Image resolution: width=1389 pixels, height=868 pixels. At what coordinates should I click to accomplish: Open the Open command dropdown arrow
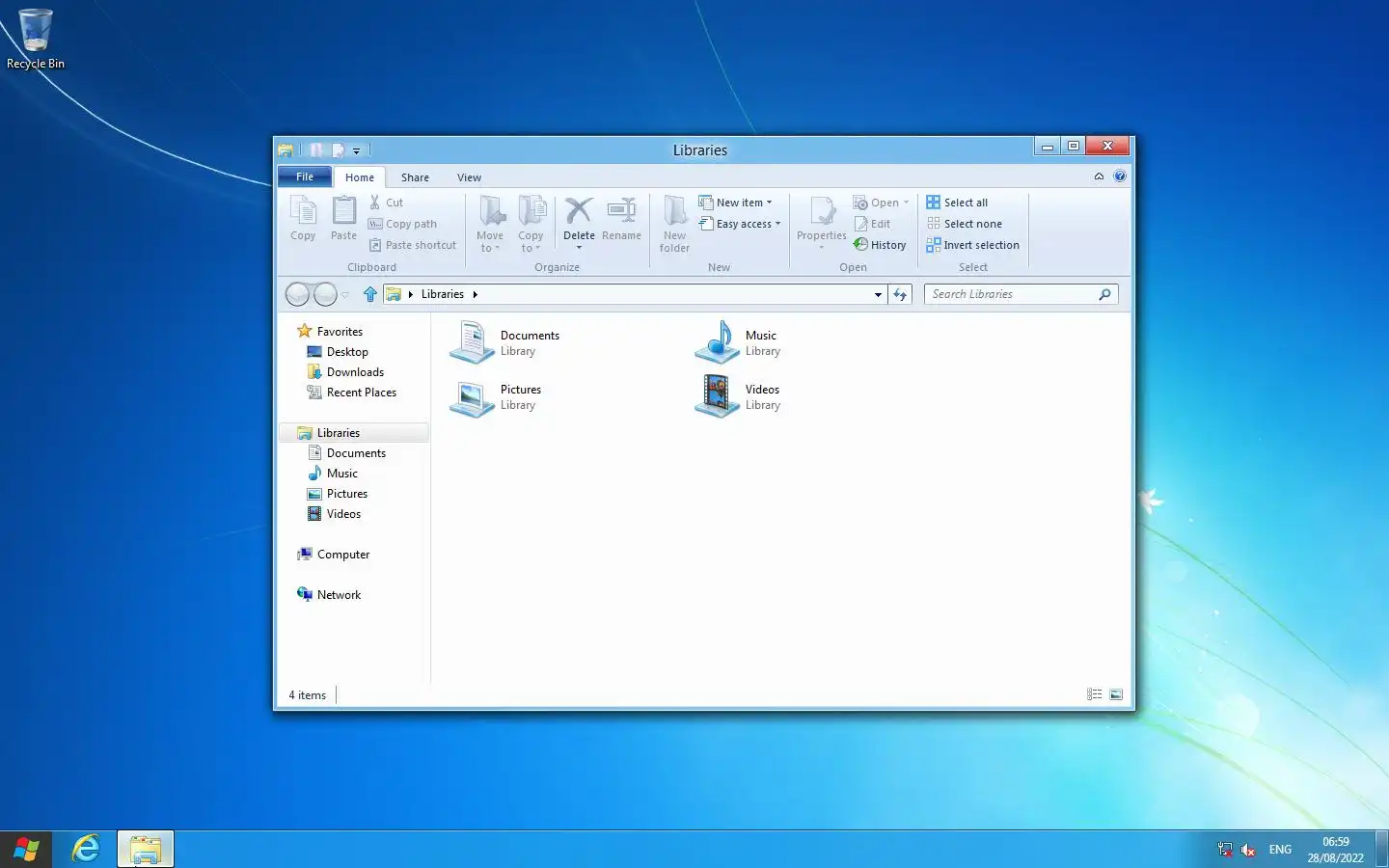point(906,203)
